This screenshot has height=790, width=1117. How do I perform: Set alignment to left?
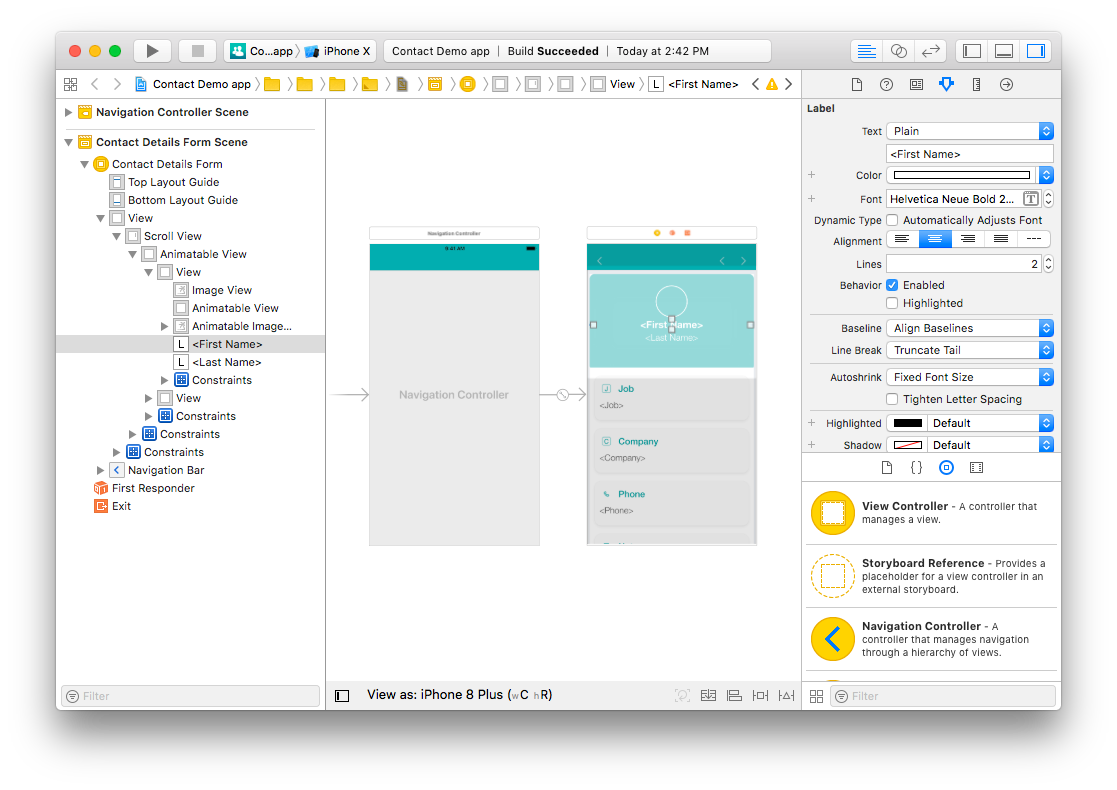(x=902, y=239)
